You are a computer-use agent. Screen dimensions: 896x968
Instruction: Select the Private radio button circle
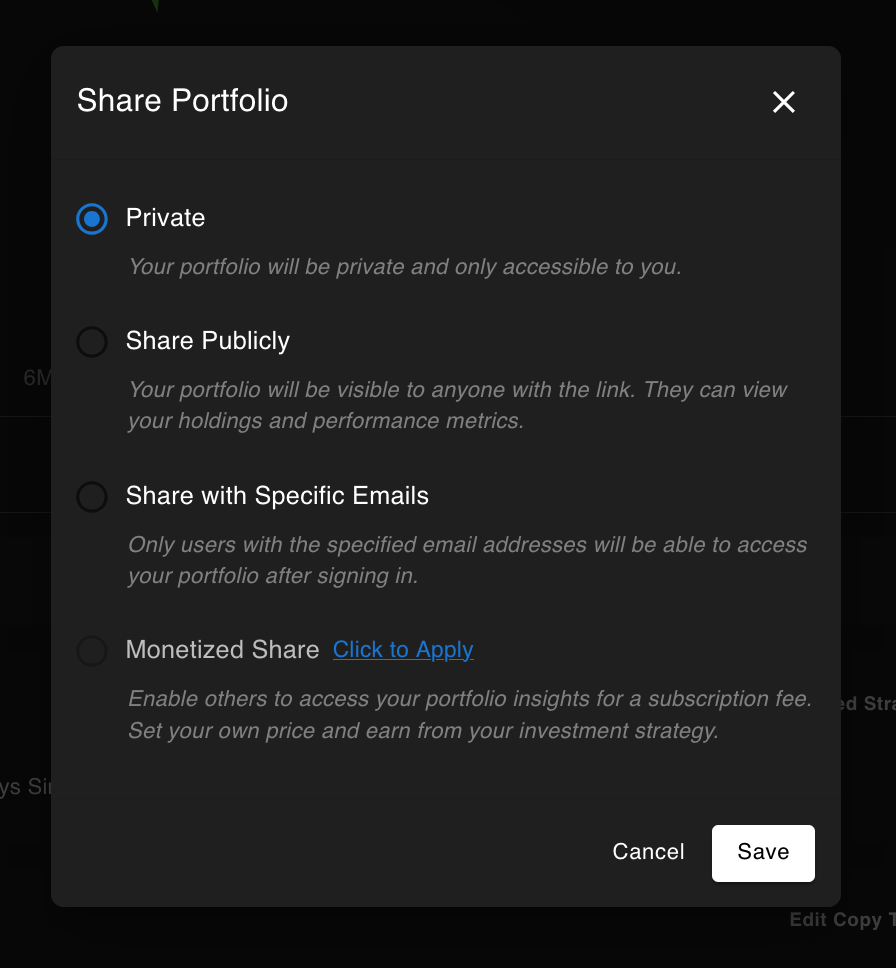[92, 219]
